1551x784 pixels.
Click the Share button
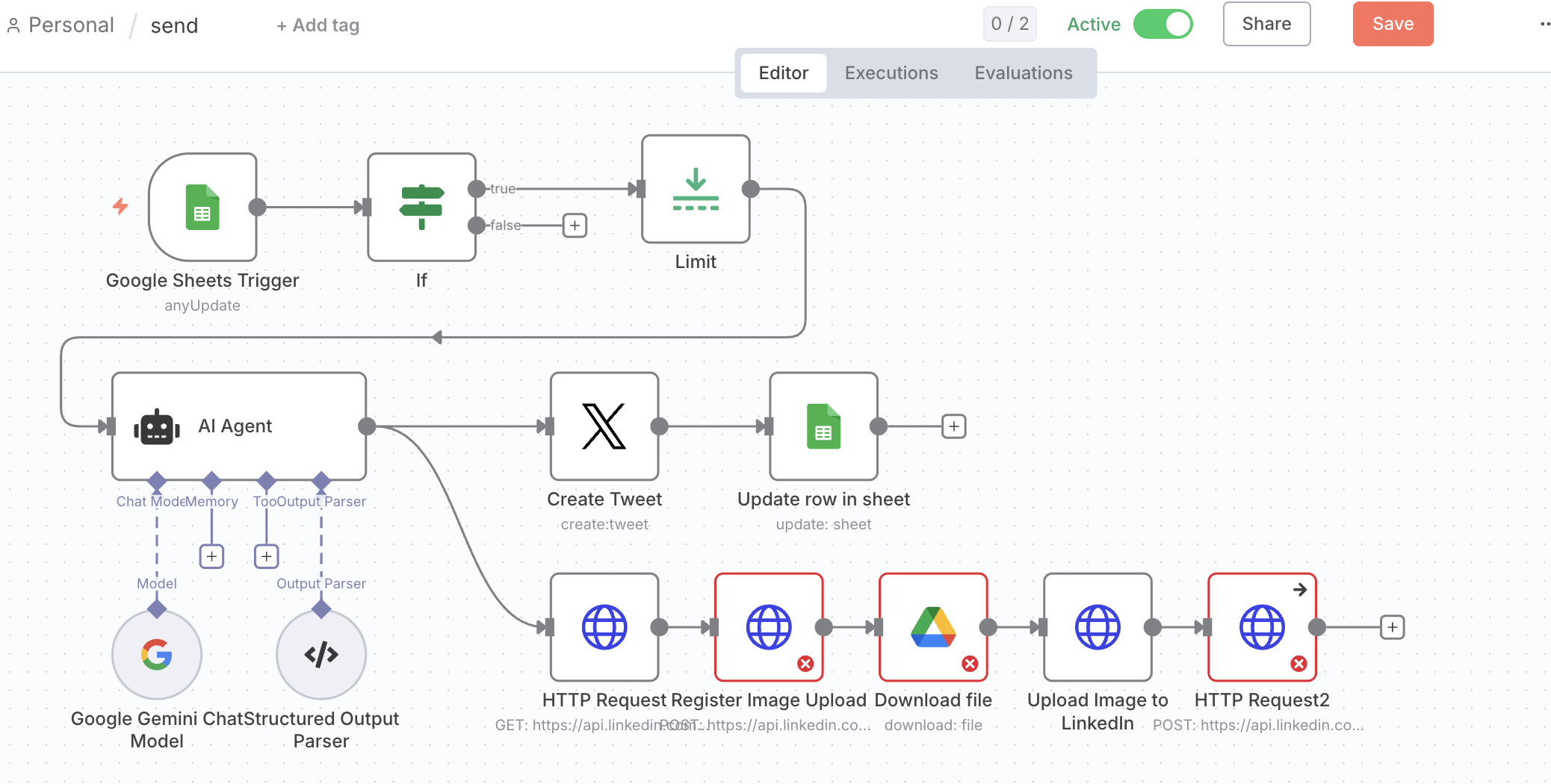pos(1267,24)
